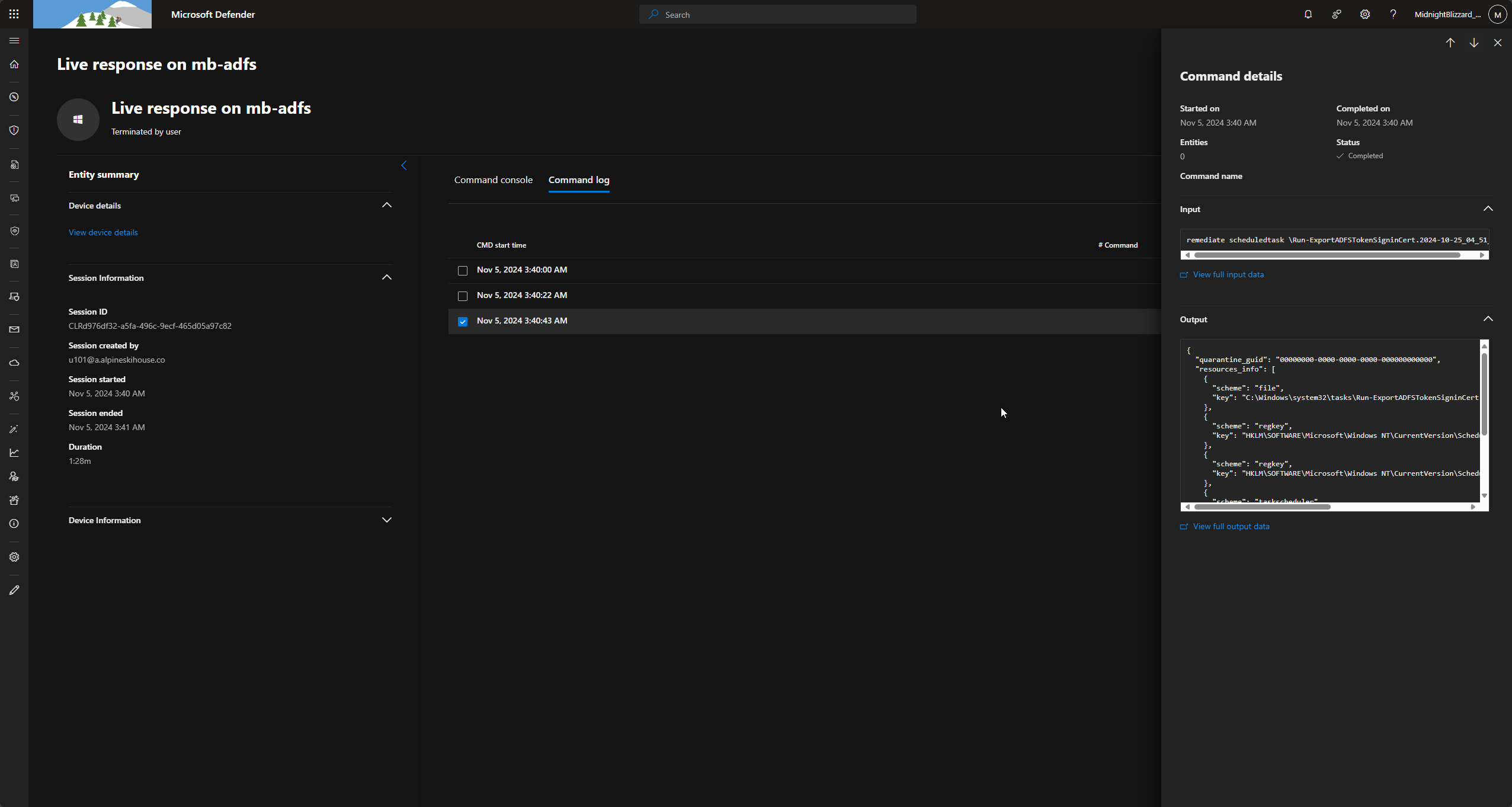Open the Cloud apps section in sidebar
Screen dimensions: 1512x807
click(x=14, y=363)
